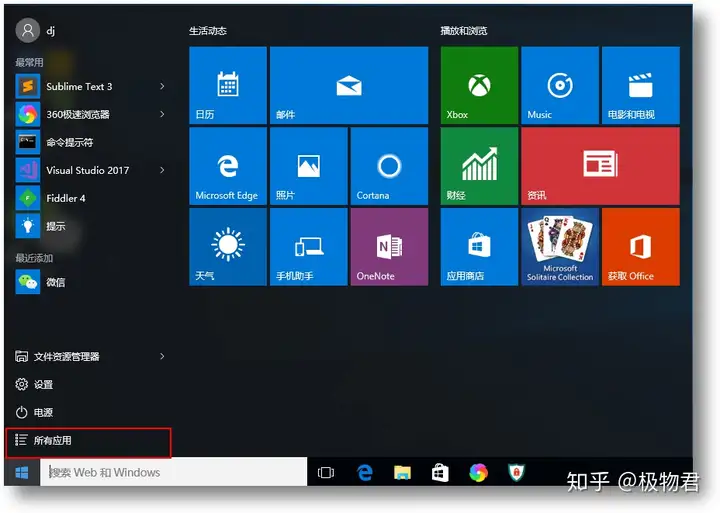The height and width of the screenshot is (513, 720).
Task: Open the 资讯 news tile
Action: pyautogui.click(x=601, y=166)
